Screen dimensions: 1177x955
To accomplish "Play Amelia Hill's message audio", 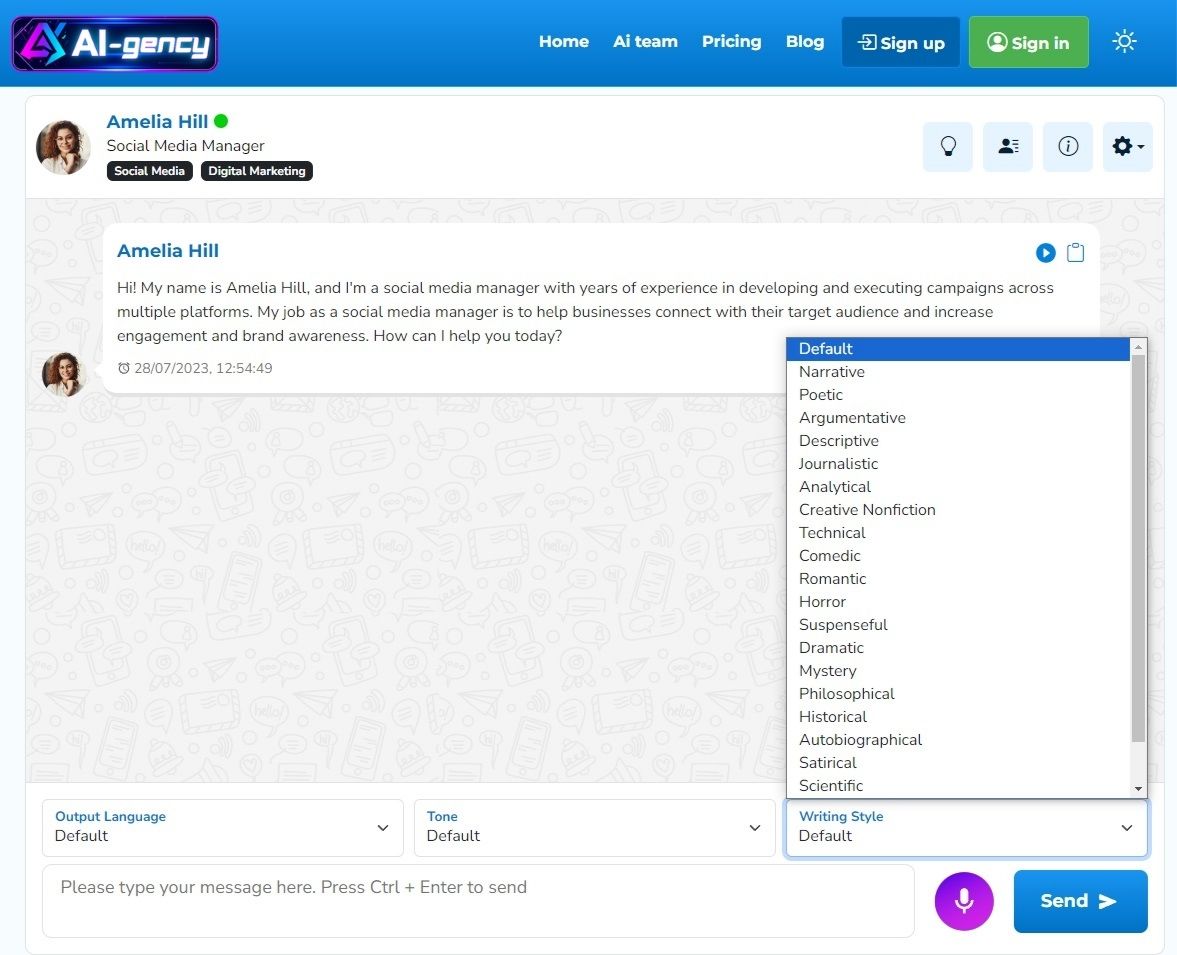I will 1045,253.
